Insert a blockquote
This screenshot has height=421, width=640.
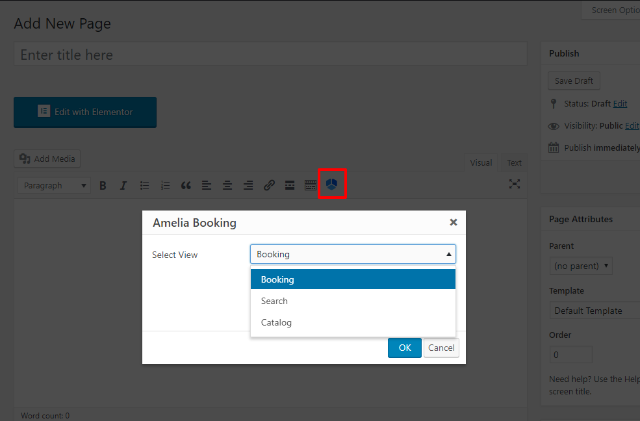(x=186, y=186)
